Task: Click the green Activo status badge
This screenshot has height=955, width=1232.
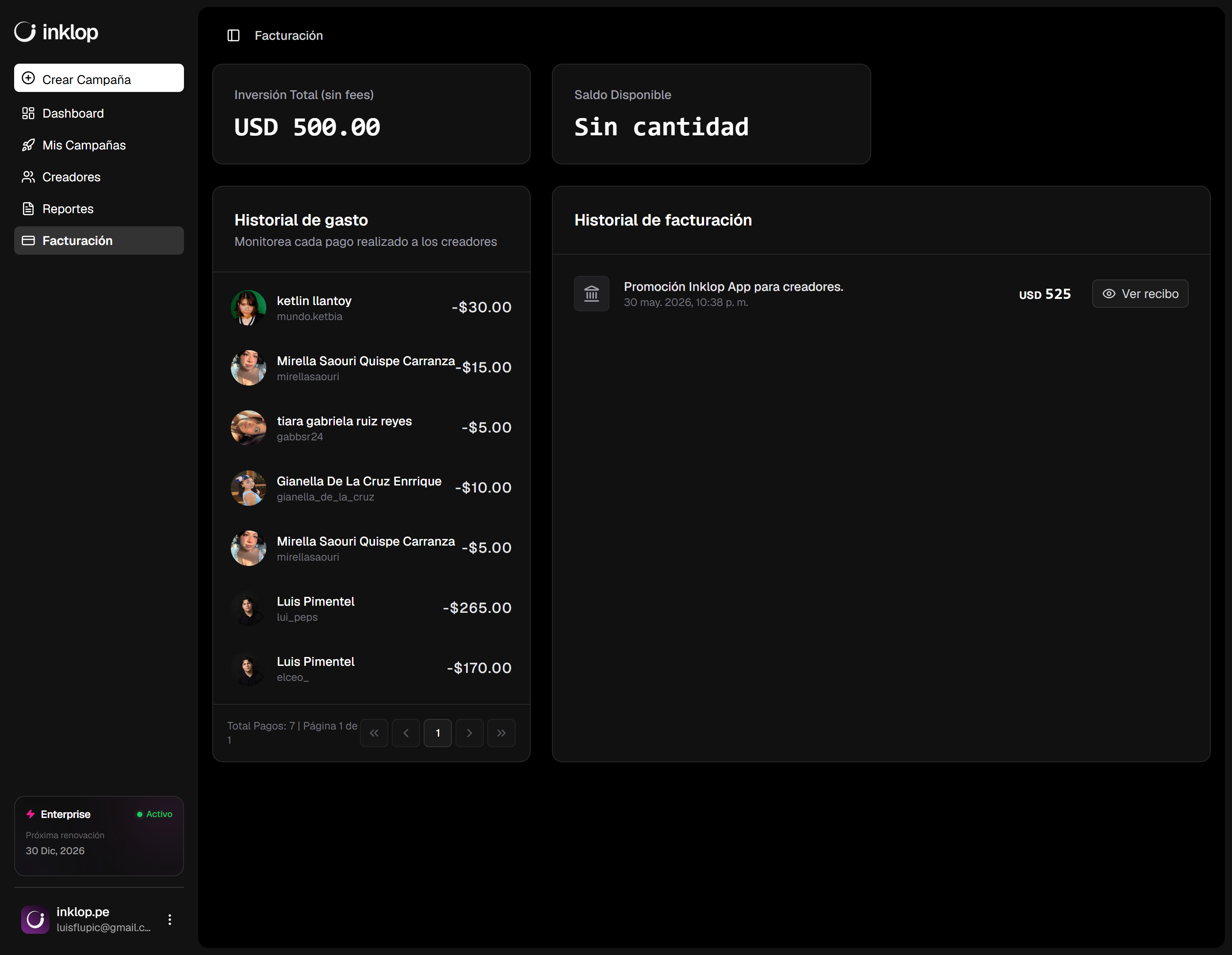Action: click(x=155, y=814)
